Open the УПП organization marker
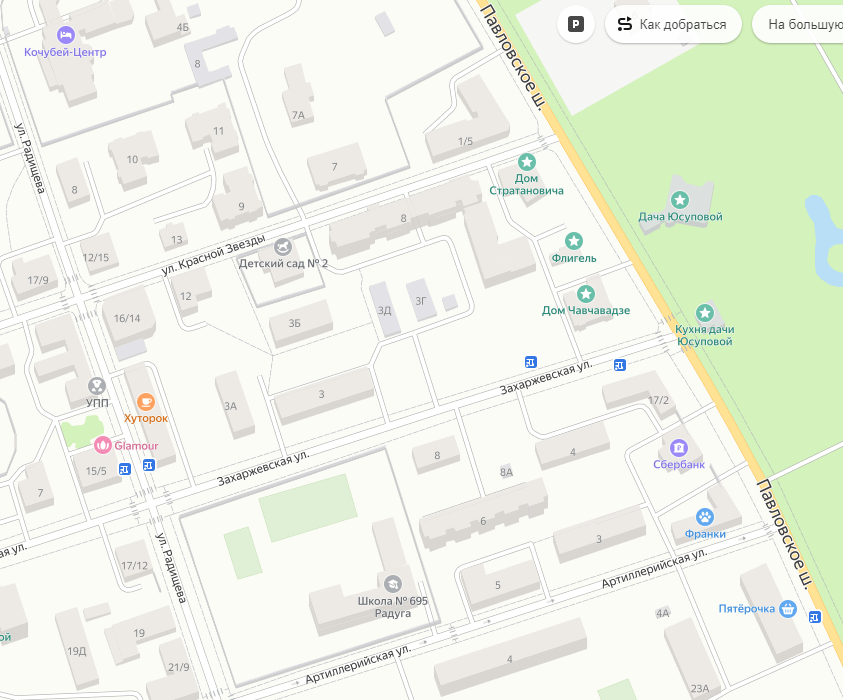The height and width of the screenshot is (700, 843). point(97,385)
